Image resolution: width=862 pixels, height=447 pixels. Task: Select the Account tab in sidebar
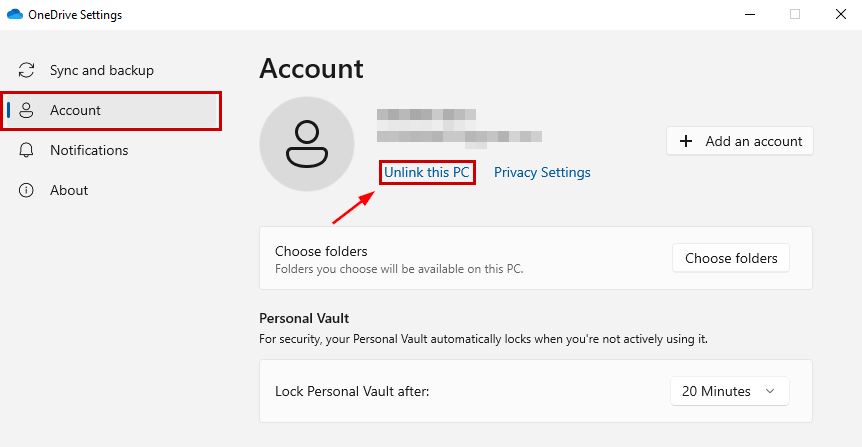click(76, 111)
